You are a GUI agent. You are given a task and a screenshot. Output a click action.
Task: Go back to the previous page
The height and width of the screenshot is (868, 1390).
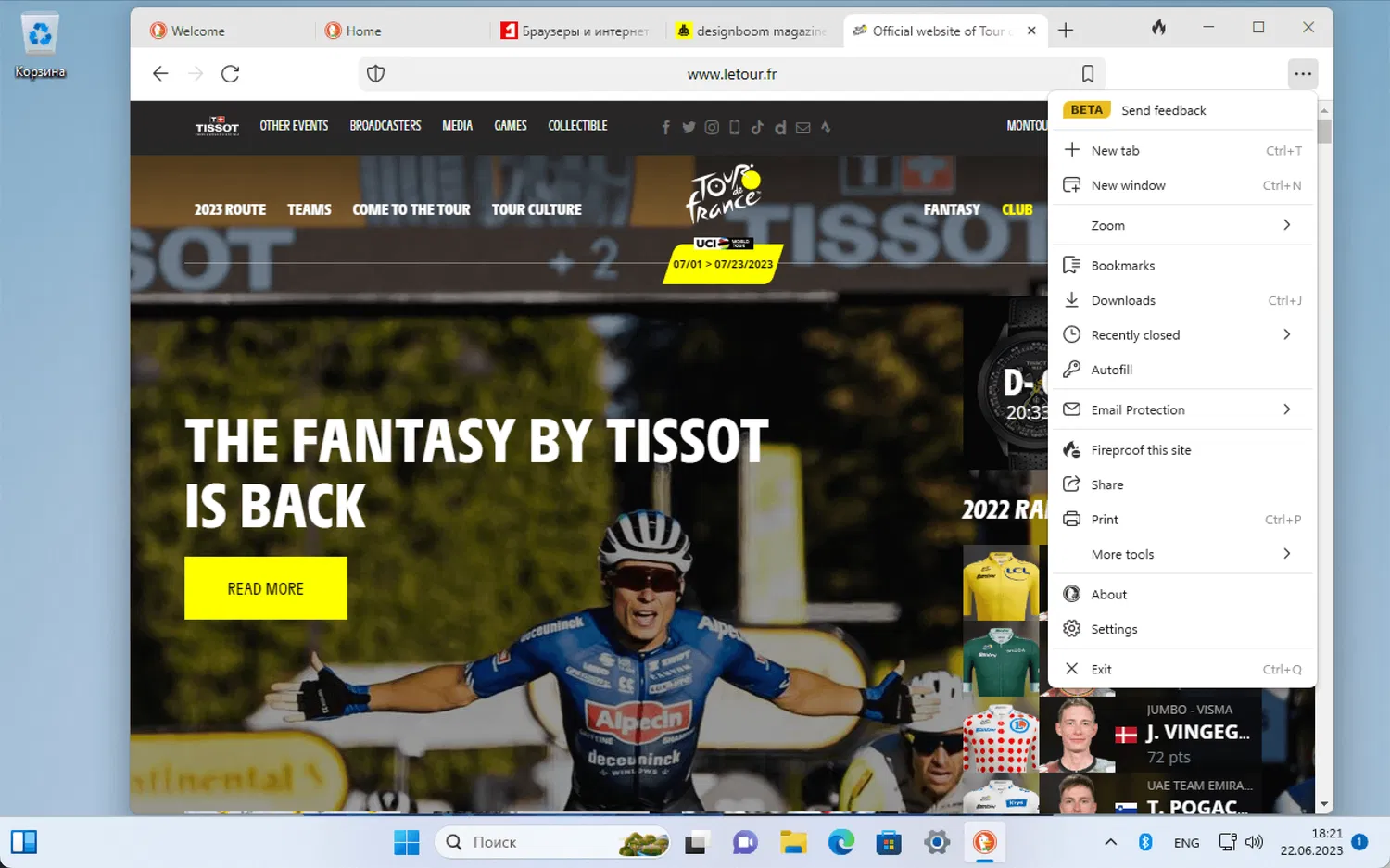(x=160, y=74)
